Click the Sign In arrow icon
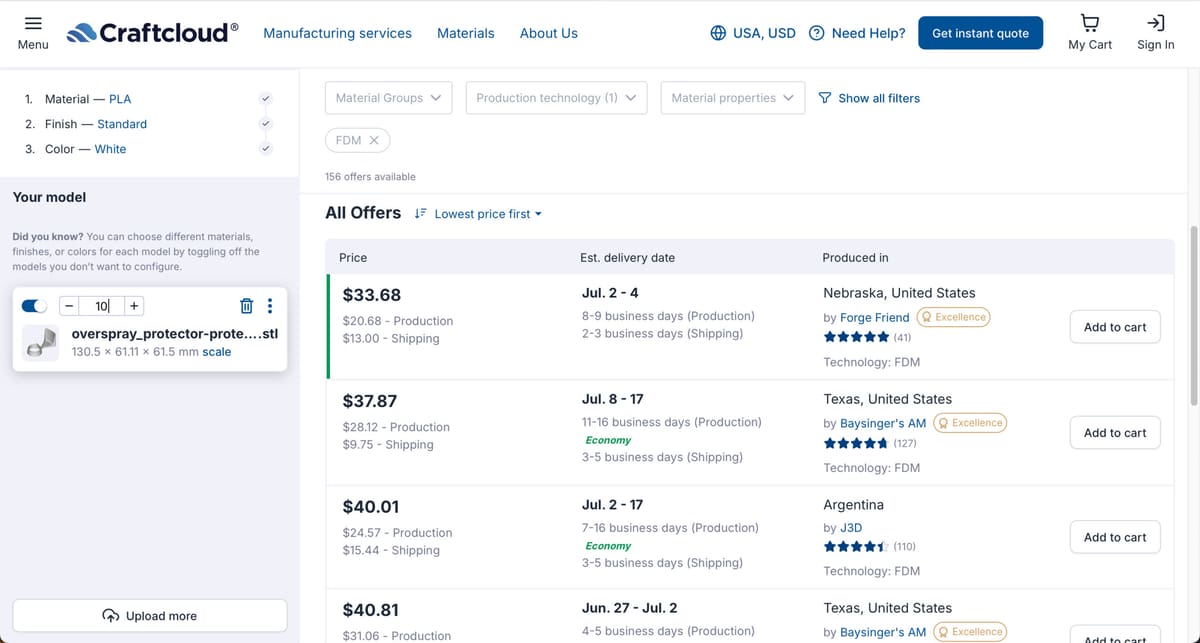Viewport: 1200px width, 643px height. tap(1155, 23)
